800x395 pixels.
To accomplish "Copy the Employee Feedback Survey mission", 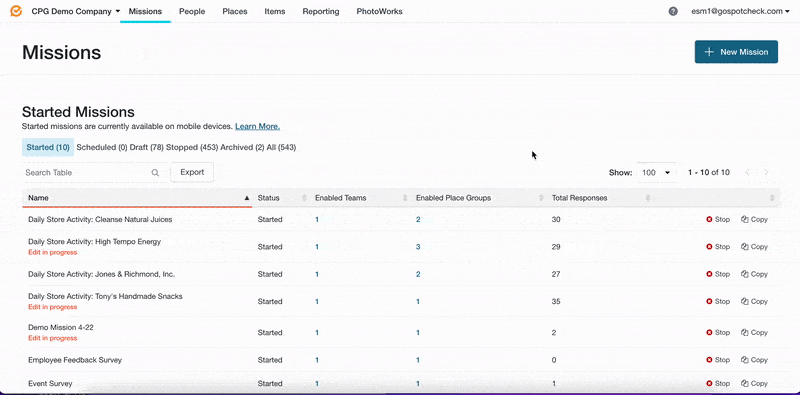I will pyautogui.click(x=754, y=360).
